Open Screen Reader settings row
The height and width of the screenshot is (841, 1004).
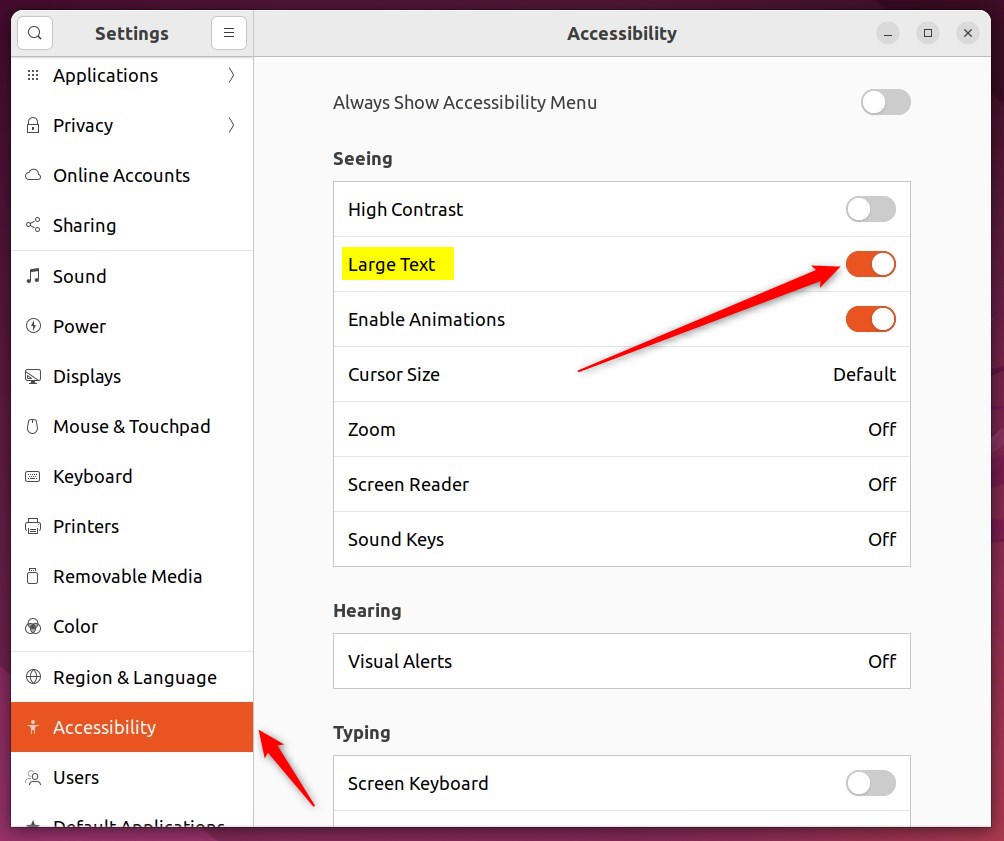point(621,485)
